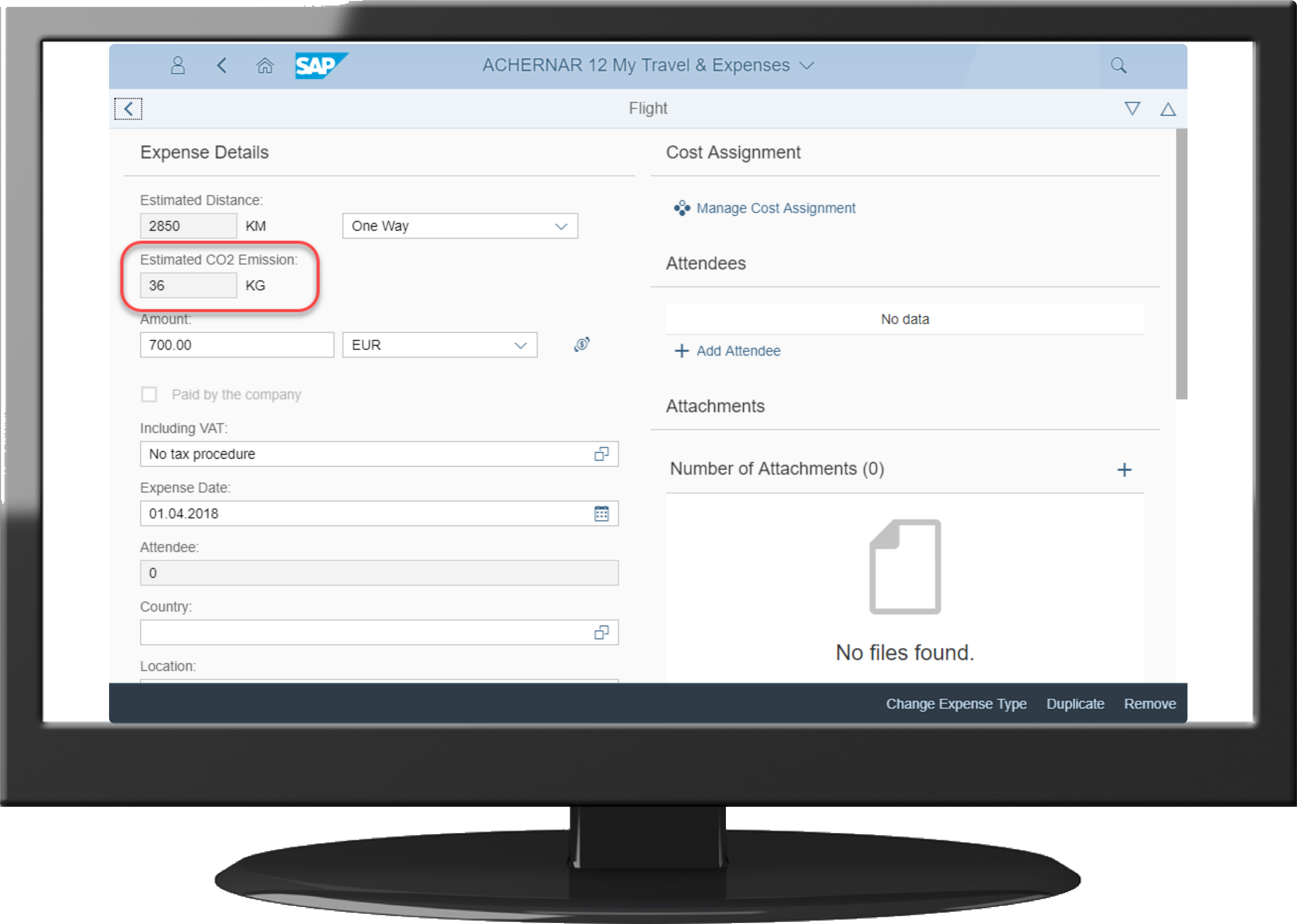Click the Manage Cost Assignment link
Screen dimensions: 1297x924
[x=775, y=208]
